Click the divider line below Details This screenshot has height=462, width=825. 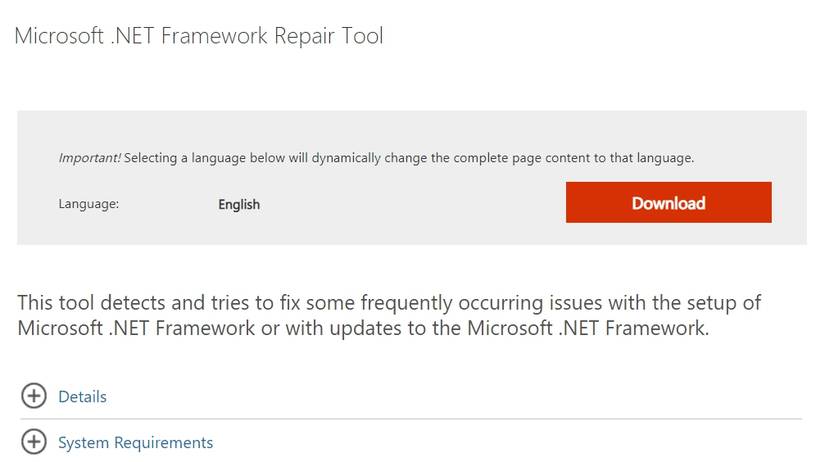tap(410, 418)
